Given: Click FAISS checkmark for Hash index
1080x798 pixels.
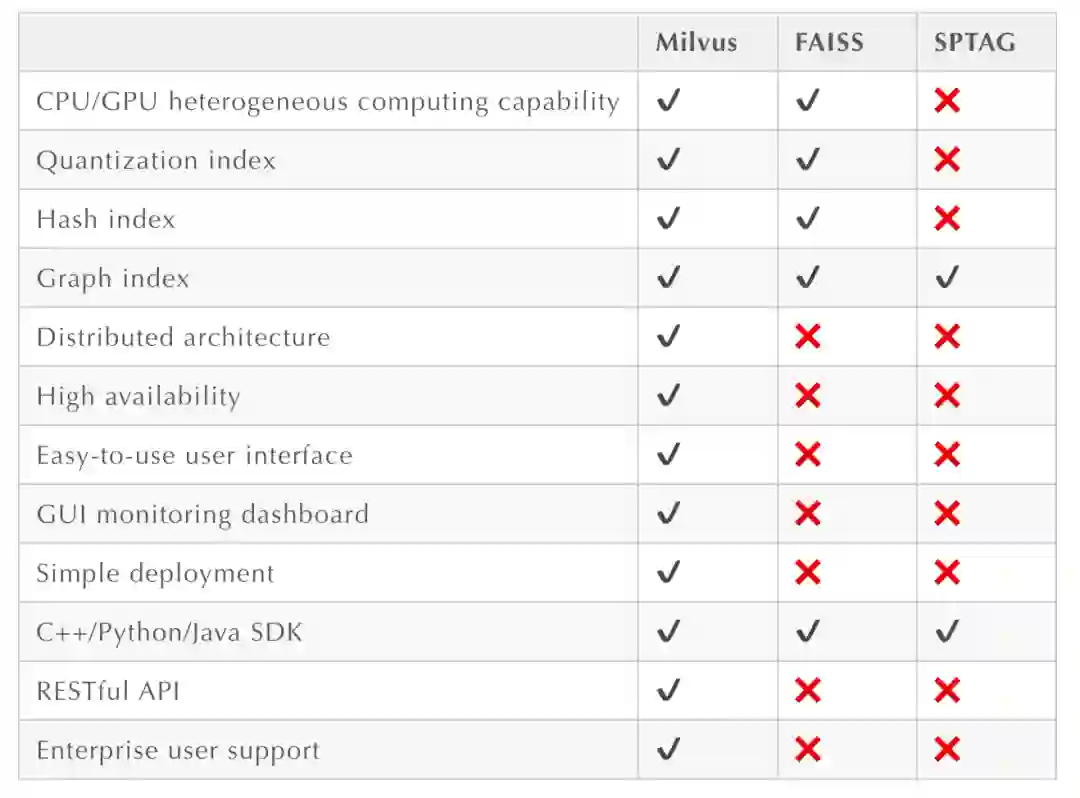Looking at the screenshot, I should [808, 219].
